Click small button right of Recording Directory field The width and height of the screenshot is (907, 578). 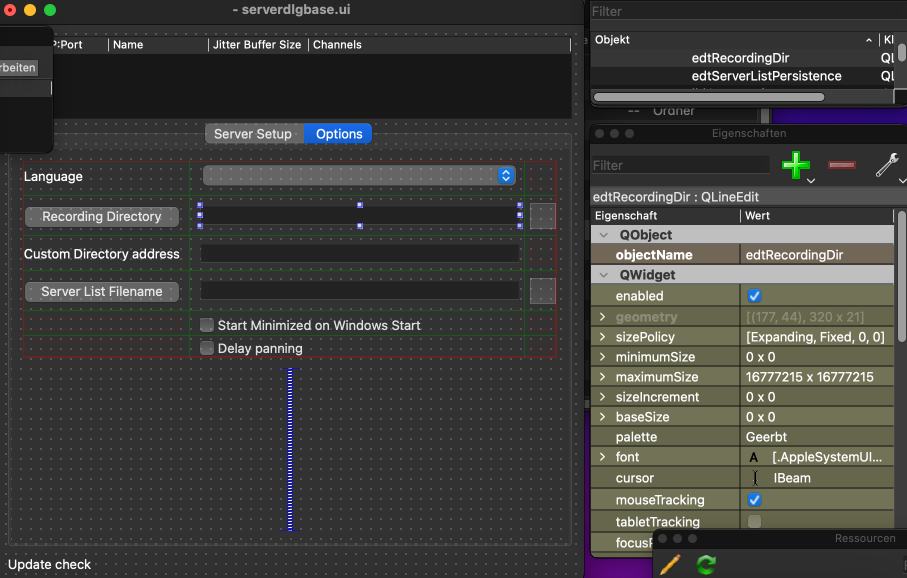tap(543, 216)
